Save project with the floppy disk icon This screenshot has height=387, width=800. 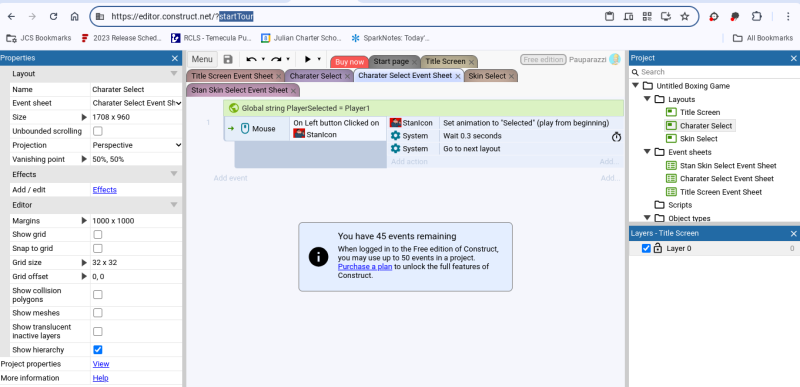click(x=228, y=60)
